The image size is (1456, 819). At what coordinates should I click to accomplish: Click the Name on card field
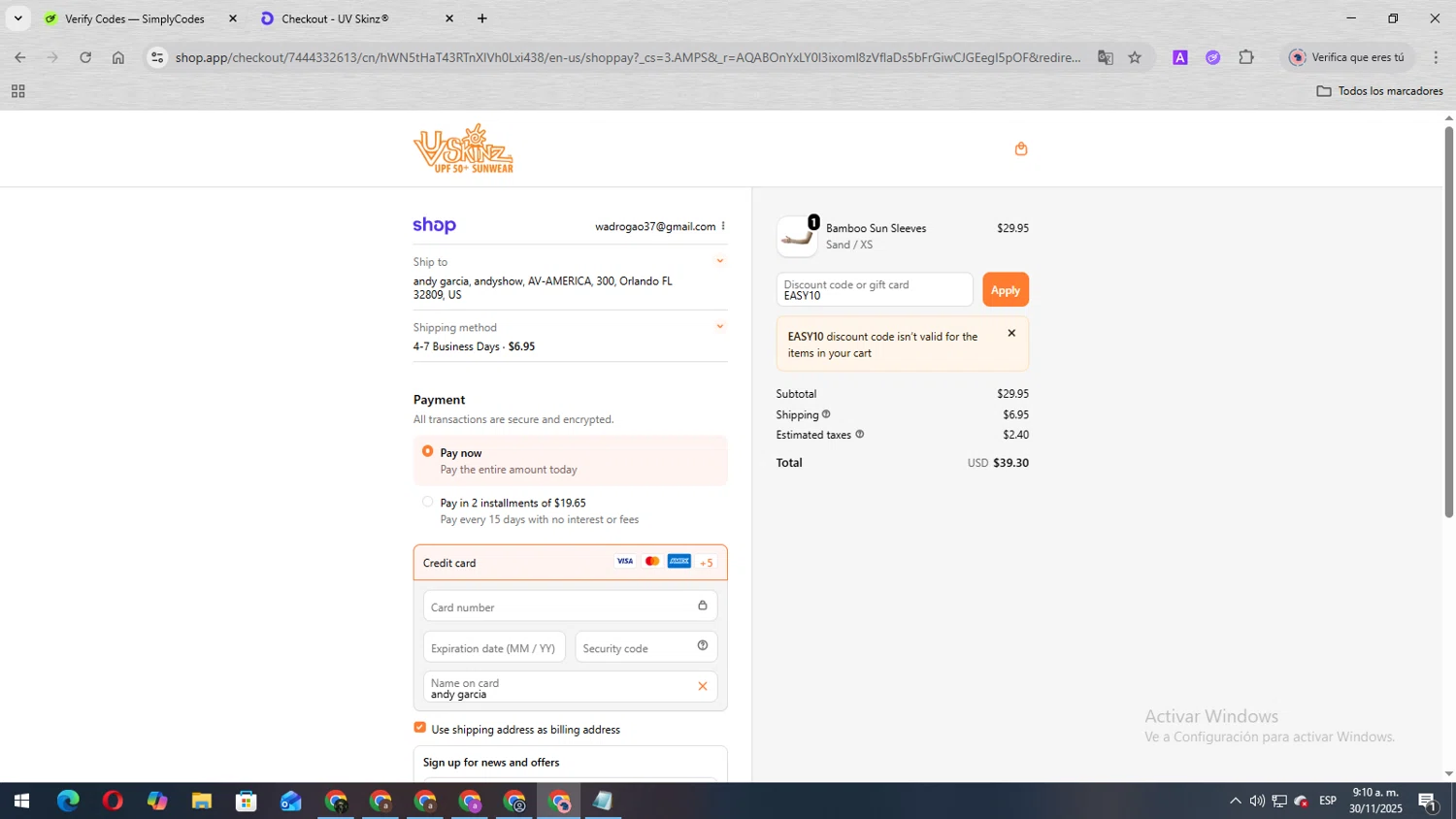coord(570,687)
